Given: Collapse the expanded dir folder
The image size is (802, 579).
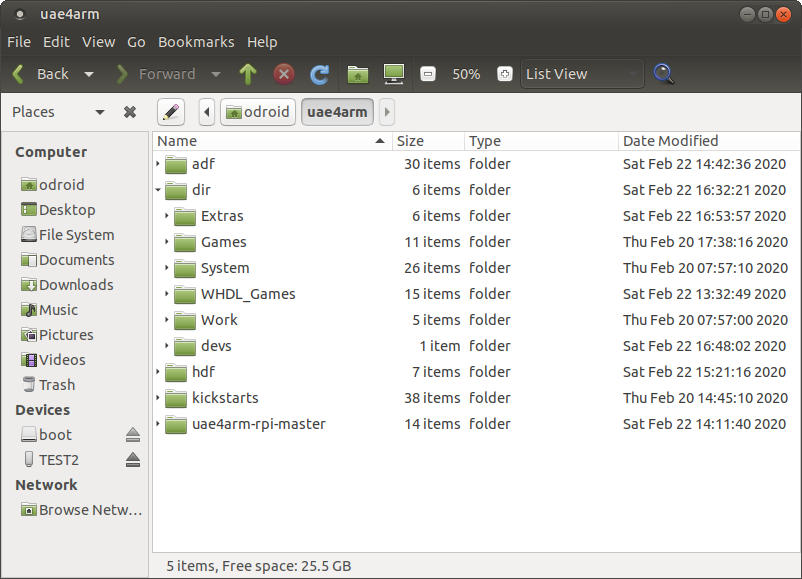Looking at the screenshot, I should pyautogui.click(x=158, y=190).
